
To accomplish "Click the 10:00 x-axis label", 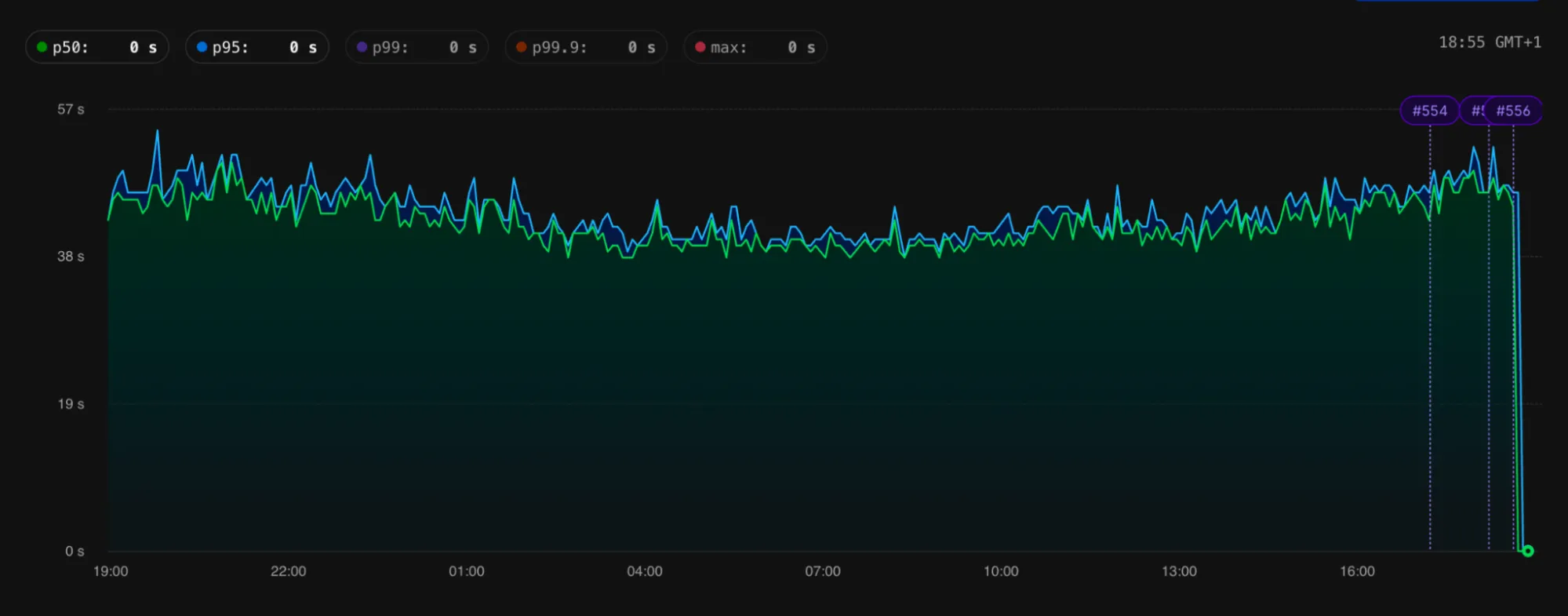I will tap(1001, 571).
